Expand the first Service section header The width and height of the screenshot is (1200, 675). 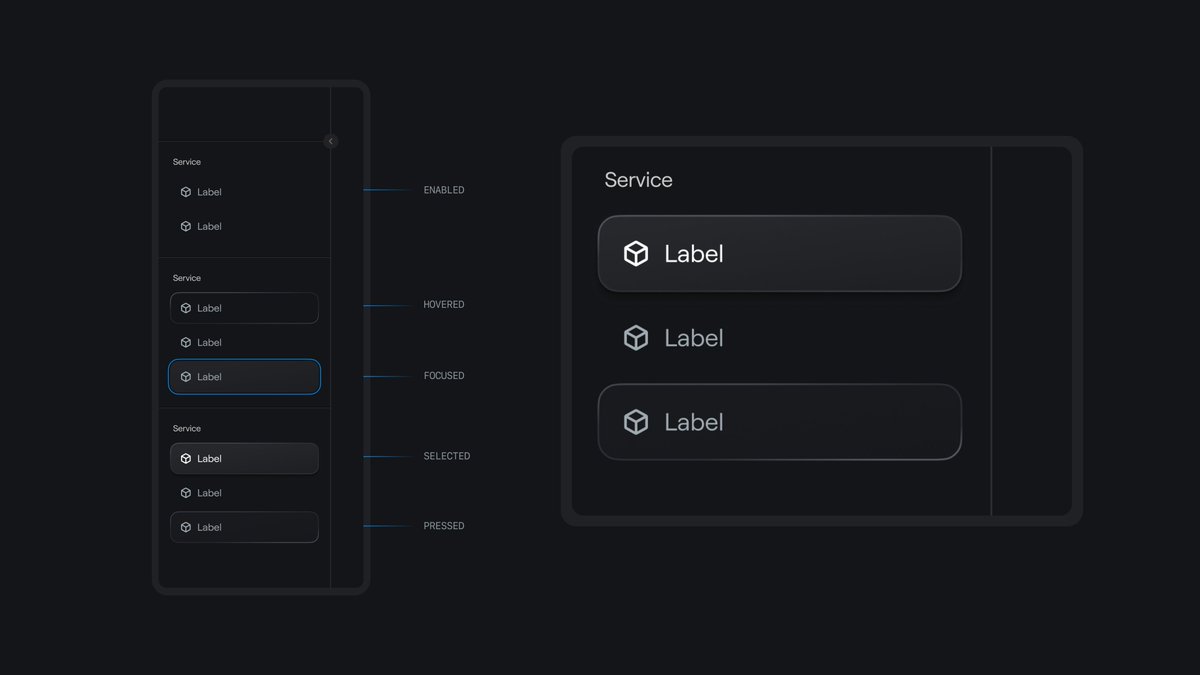[186, 161]
